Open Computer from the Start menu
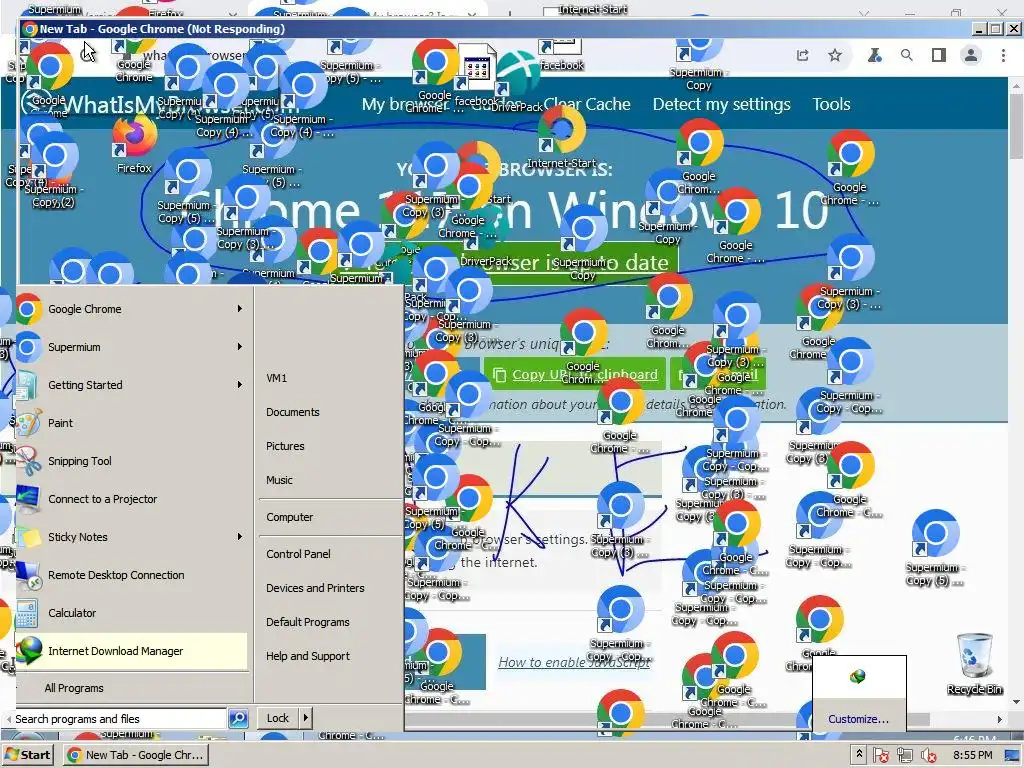Image resolution: width=1024 pixels, height=768 pixels. coord(289,517)
